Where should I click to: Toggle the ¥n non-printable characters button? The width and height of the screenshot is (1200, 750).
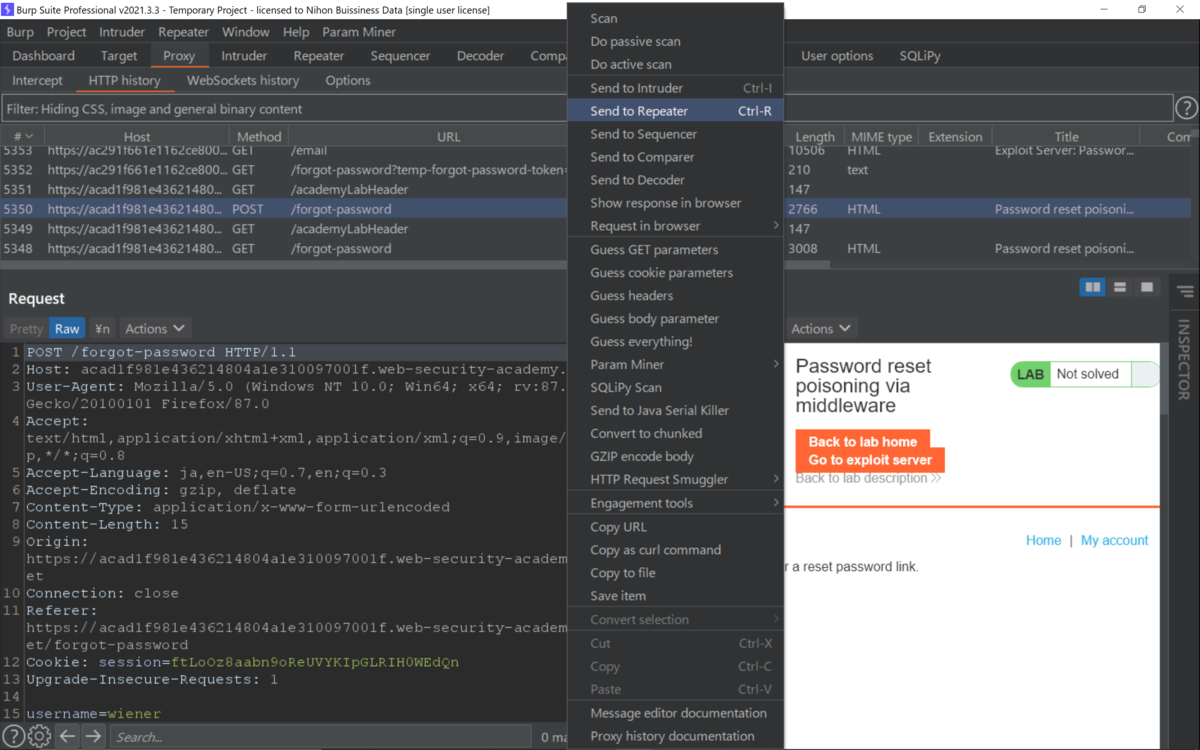click(102, 328)
